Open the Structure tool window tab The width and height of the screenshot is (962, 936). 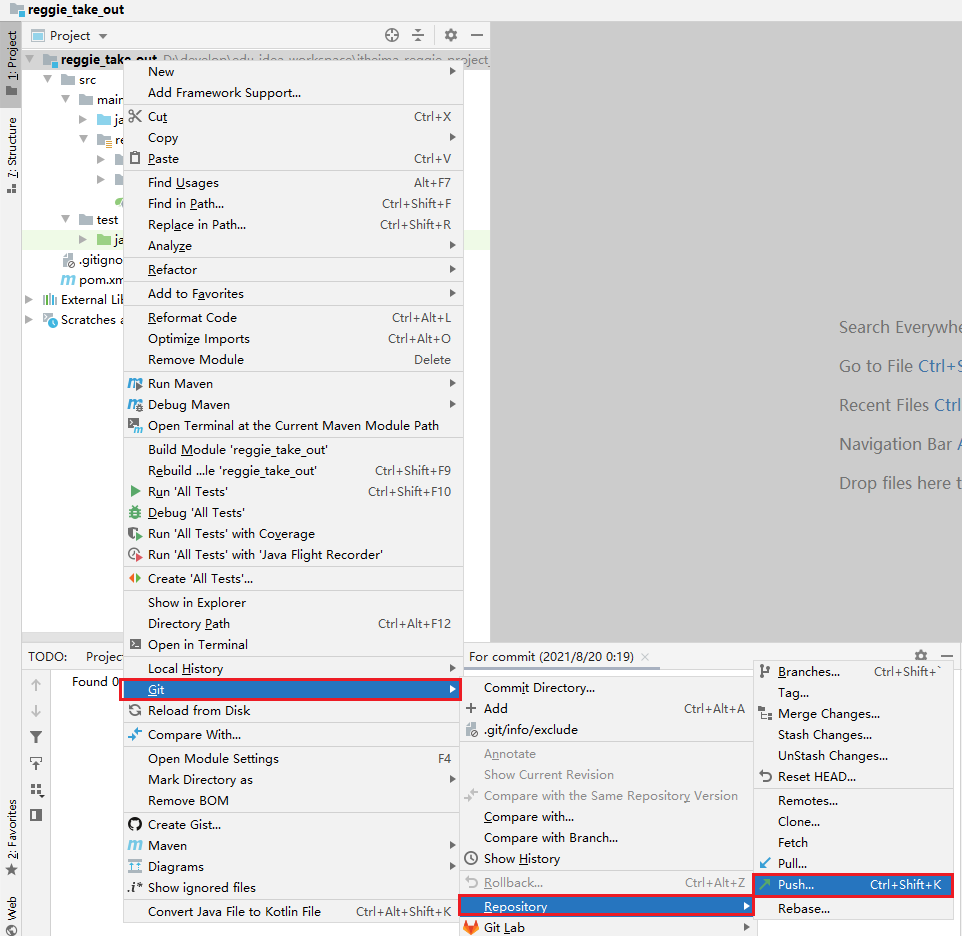[12, 148]
